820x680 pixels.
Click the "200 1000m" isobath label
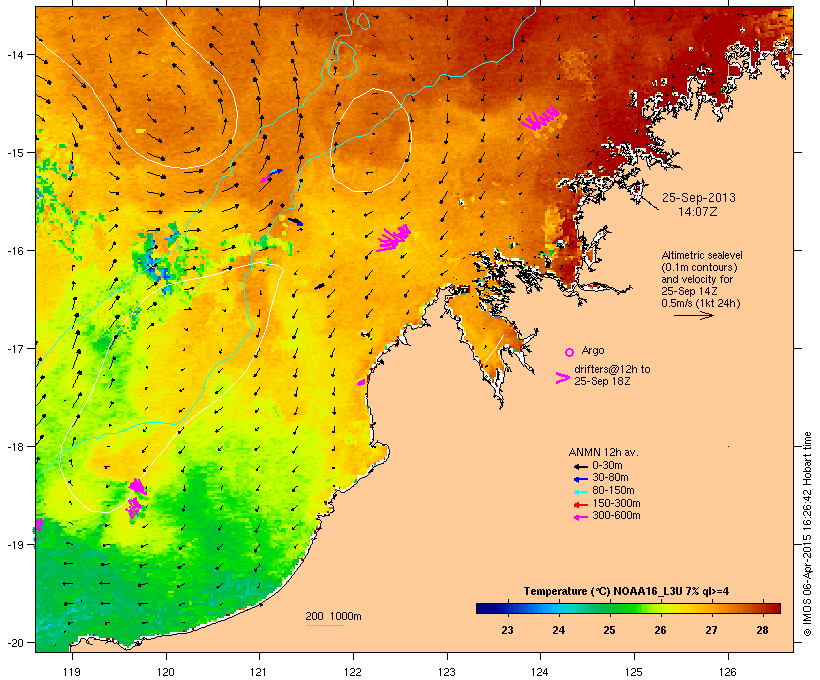coord(333,616)
